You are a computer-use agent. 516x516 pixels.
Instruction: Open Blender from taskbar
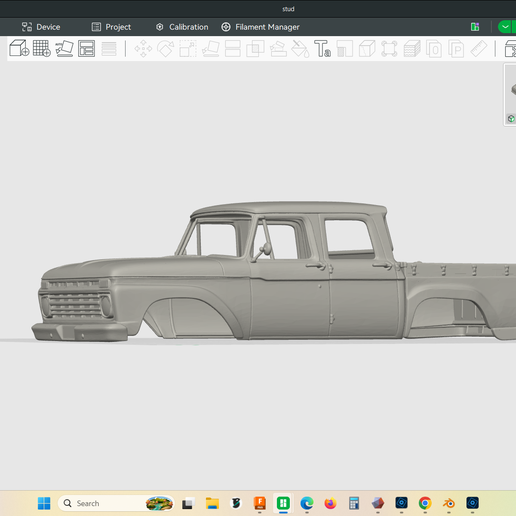(x=449, y=503)
